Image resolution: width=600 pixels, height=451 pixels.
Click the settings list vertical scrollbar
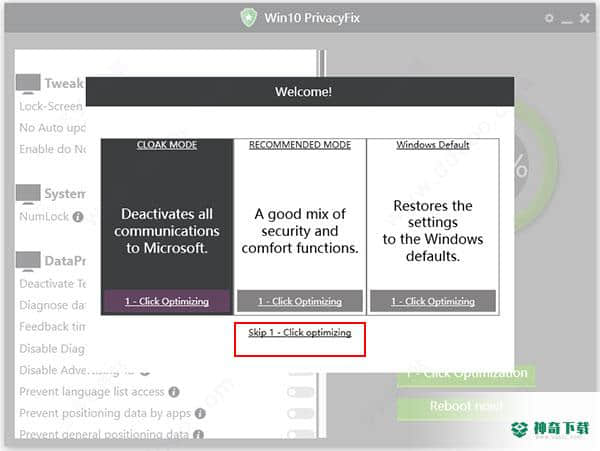coord(322,243)
